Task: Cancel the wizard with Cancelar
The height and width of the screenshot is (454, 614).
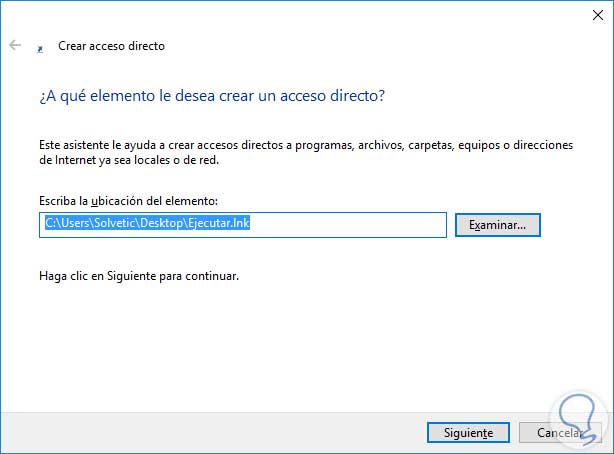Action: tap(555, 433)
